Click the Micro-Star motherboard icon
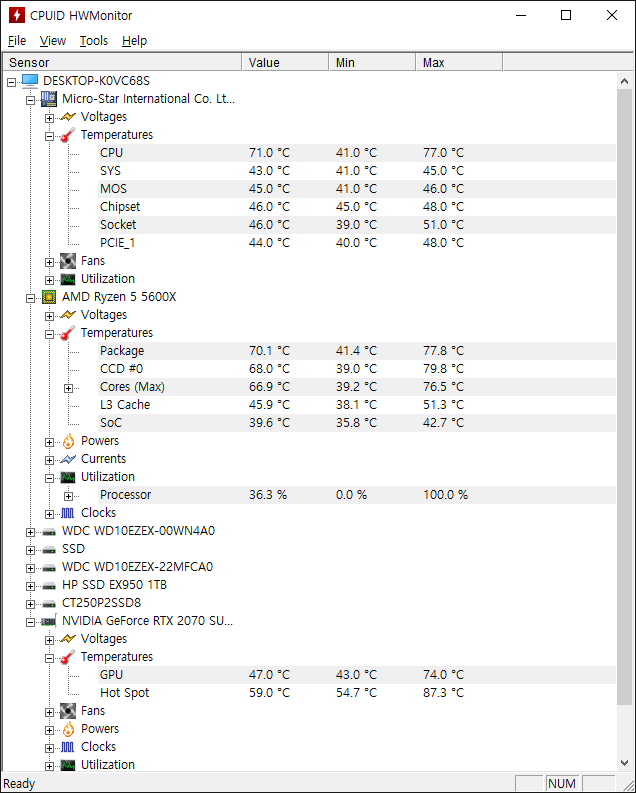Screen dimensions: 636x793 click(x=48, y=99)
